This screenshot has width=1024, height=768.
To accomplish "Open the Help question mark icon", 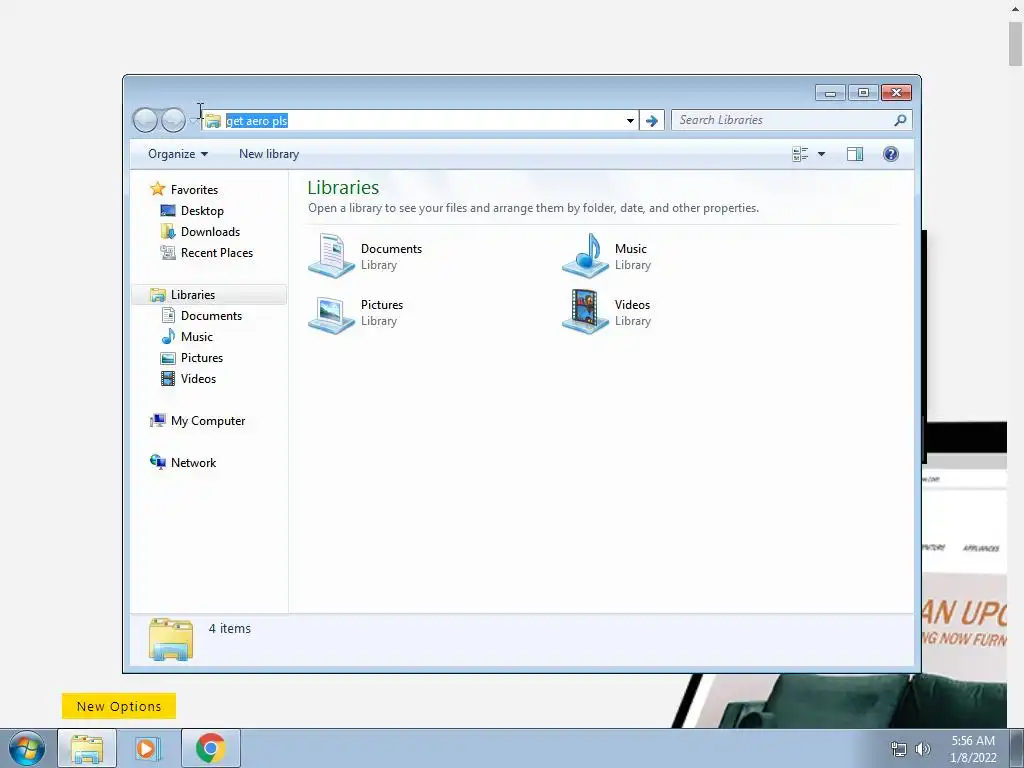I will point(890,154).
